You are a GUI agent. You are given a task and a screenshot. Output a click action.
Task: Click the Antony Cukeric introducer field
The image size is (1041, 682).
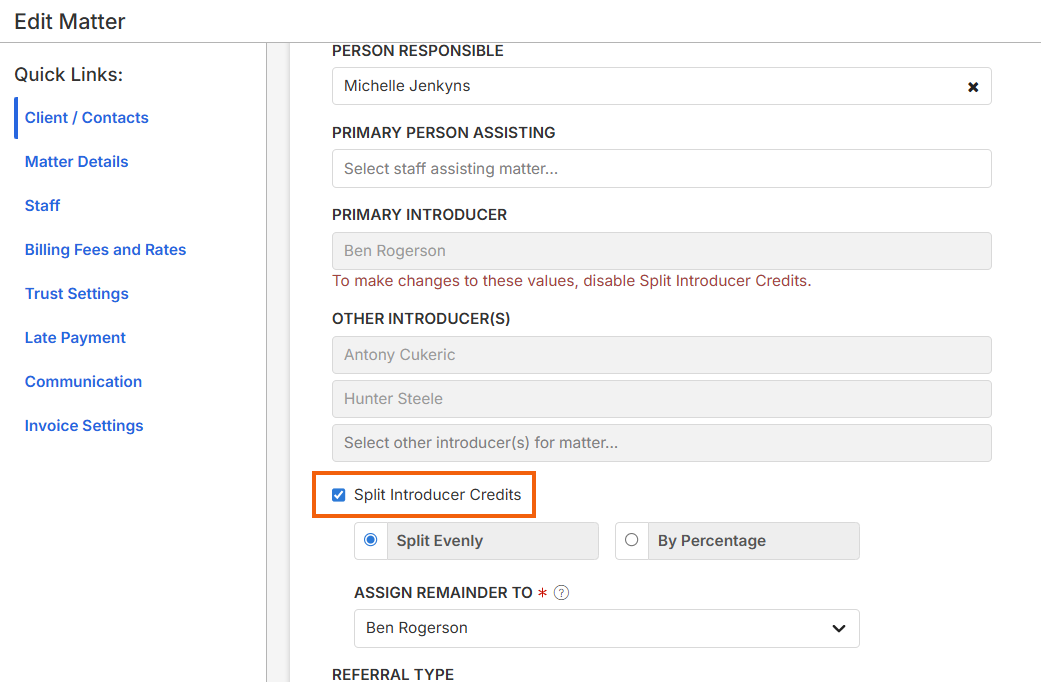click(661, 355)
